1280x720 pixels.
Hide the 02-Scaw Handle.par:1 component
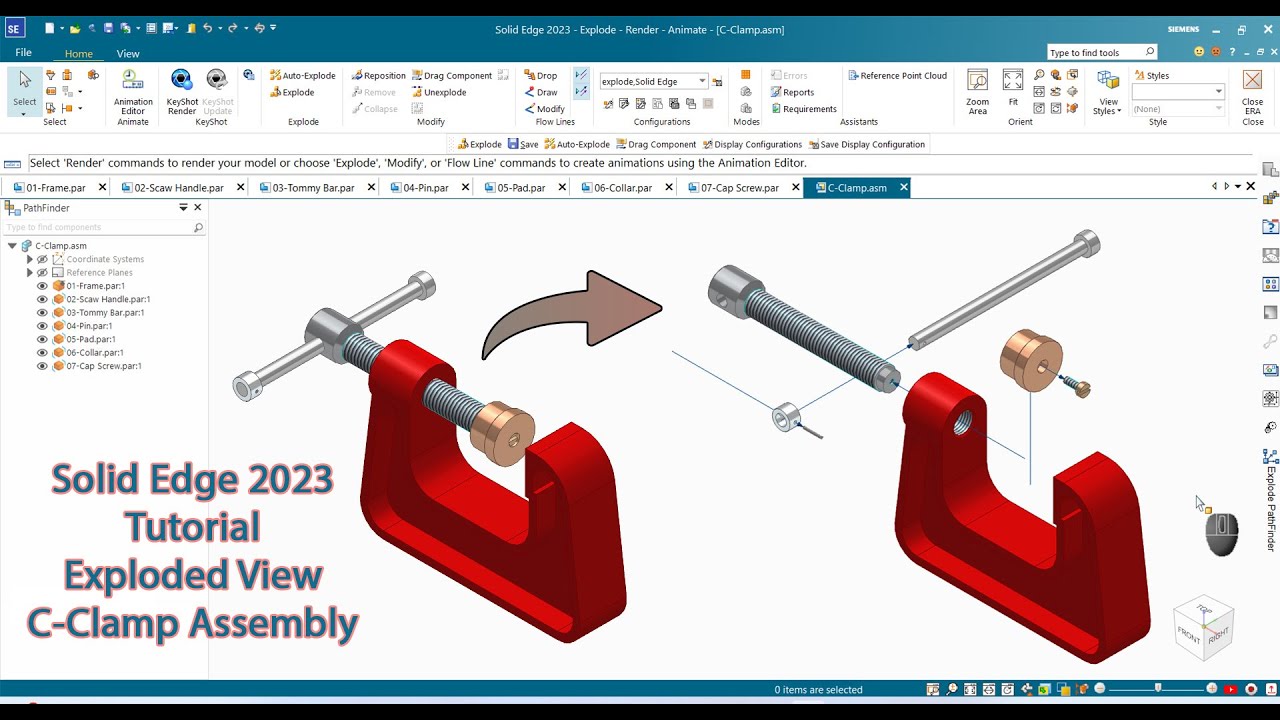(42, 299)
